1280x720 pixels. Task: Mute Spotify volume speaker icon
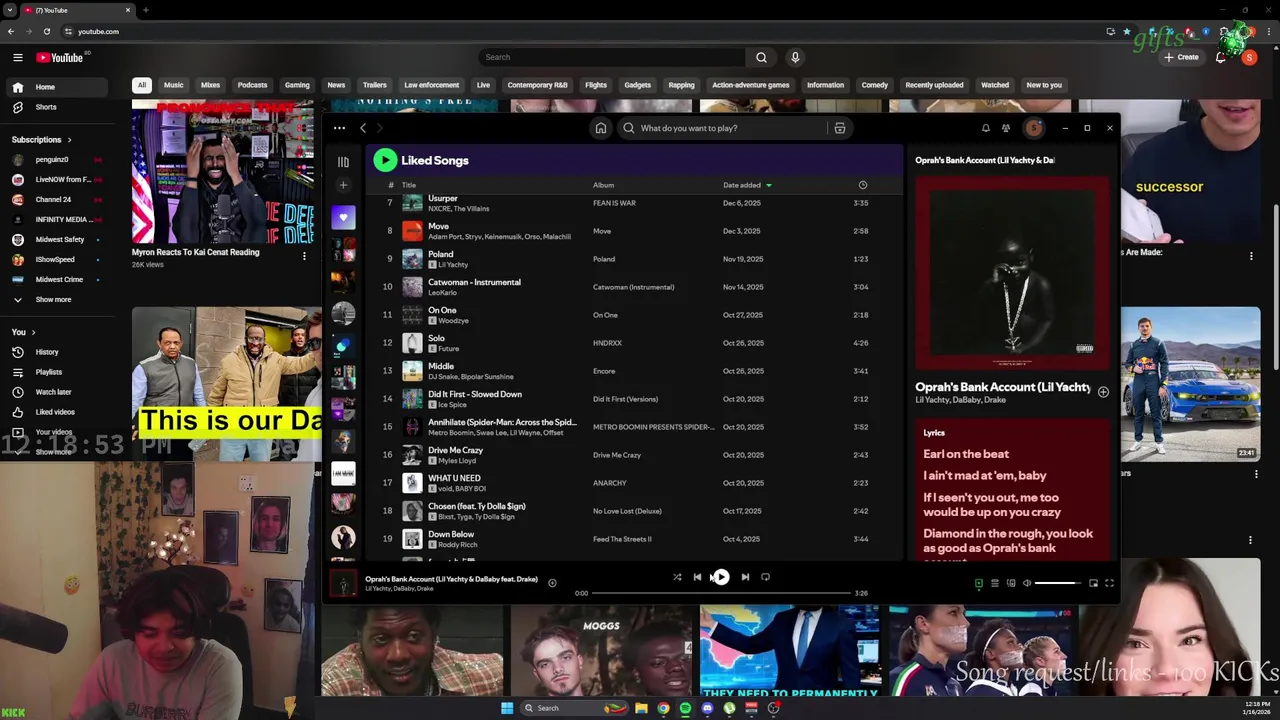(1027, 583)
